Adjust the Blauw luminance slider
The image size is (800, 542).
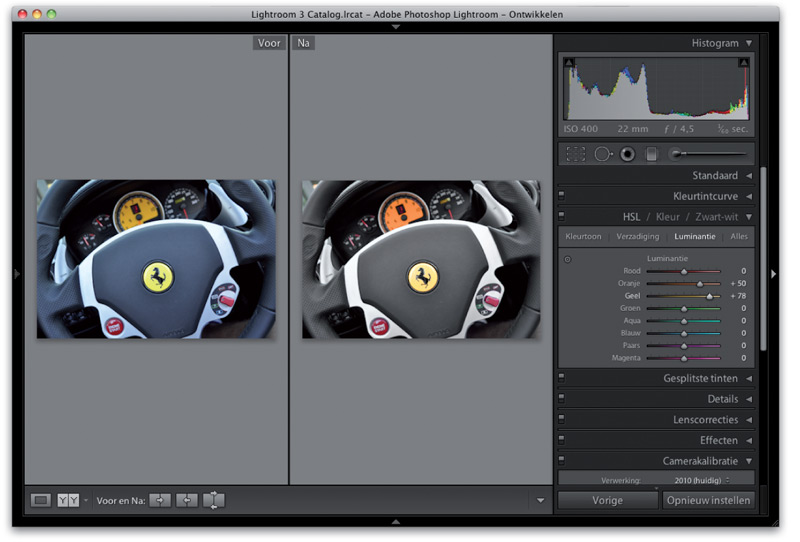click(x=684, y=333)
